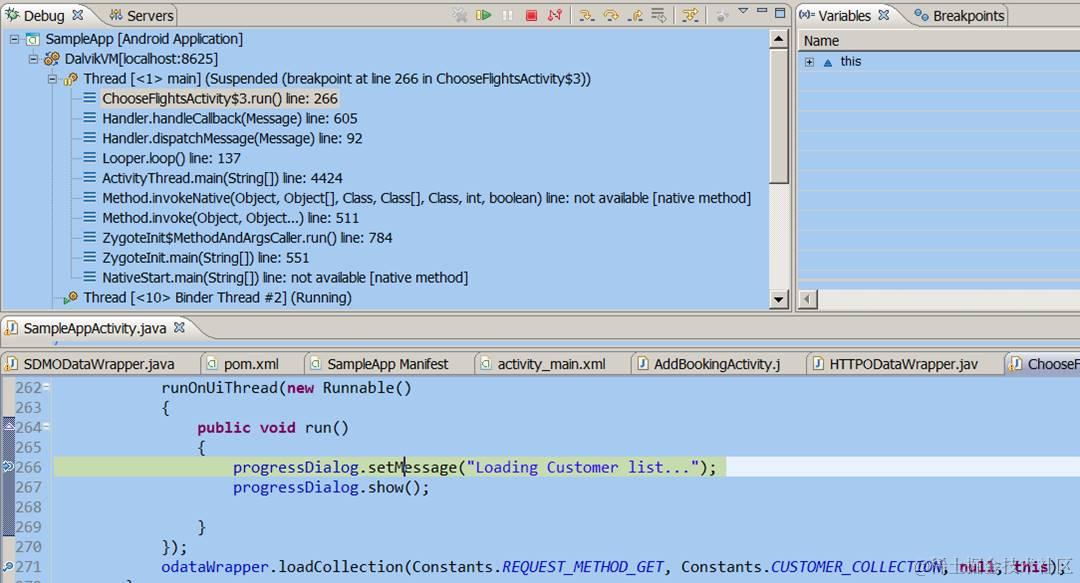
Task: Click Remove All Terminated Launches icon
Action: coord(460,14)
